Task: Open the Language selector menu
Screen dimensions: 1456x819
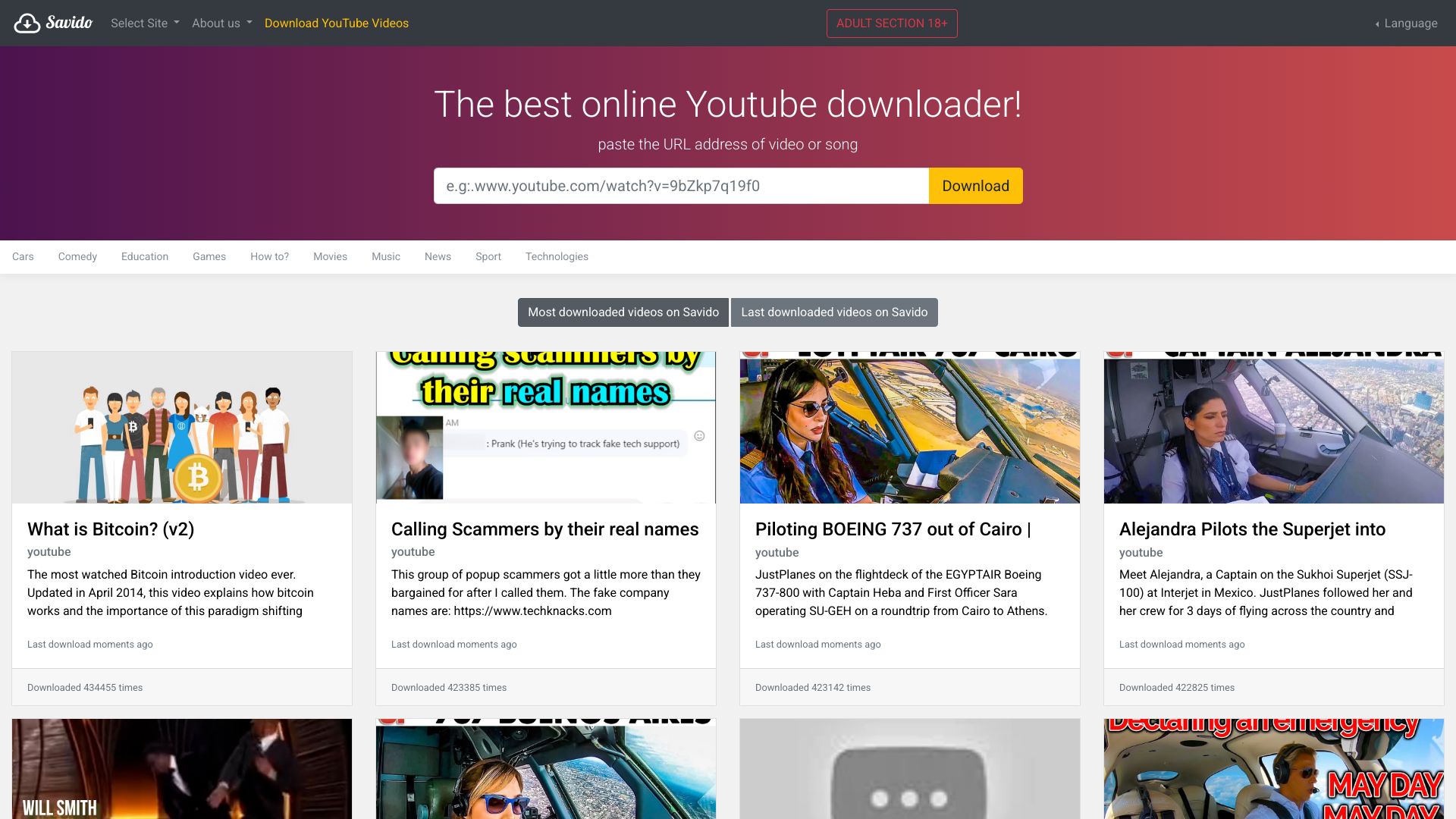Action: 1407,23
